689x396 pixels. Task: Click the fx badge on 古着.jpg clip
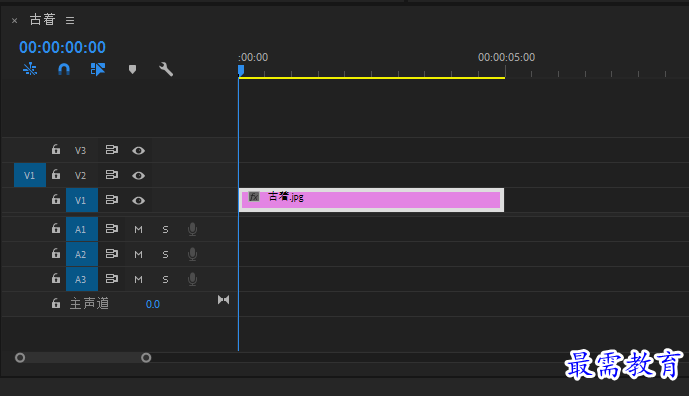pyautogui.click(x=254, y=196)
